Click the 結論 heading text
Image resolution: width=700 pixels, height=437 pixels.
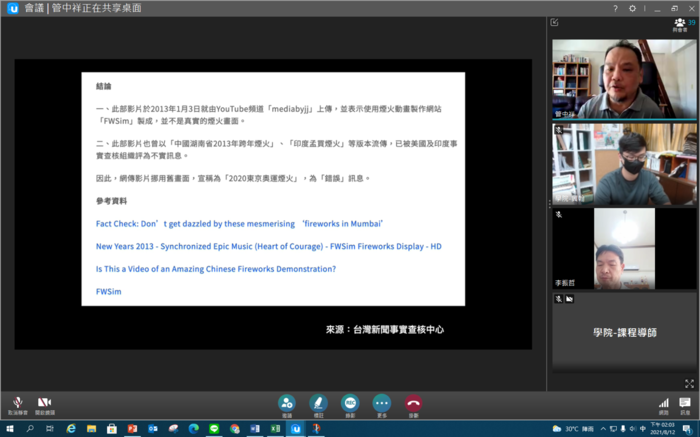click(x=104, y=86)
